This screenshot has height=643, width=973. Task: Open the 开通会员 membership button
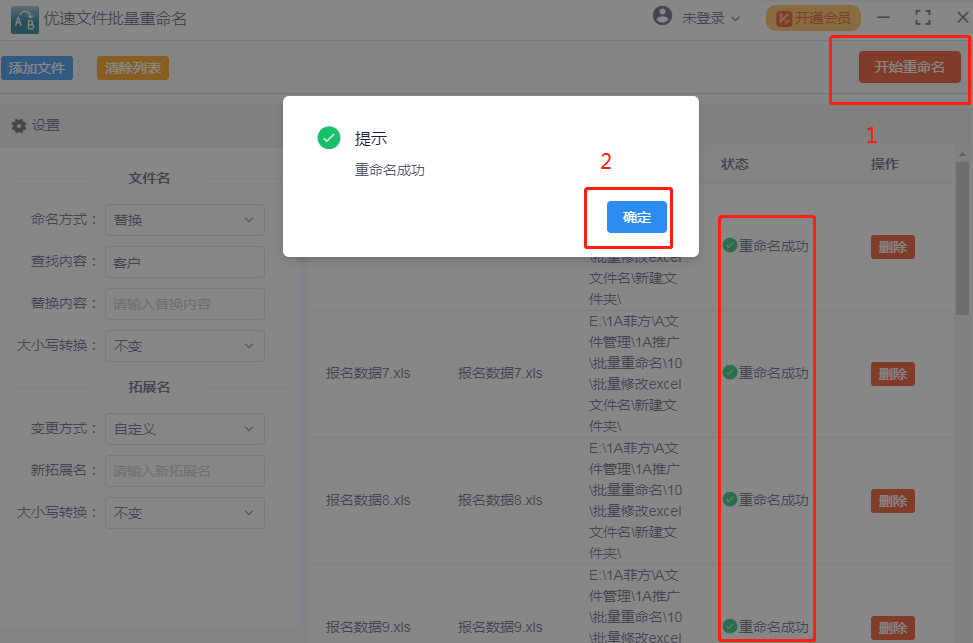click(x=813, y=18)
